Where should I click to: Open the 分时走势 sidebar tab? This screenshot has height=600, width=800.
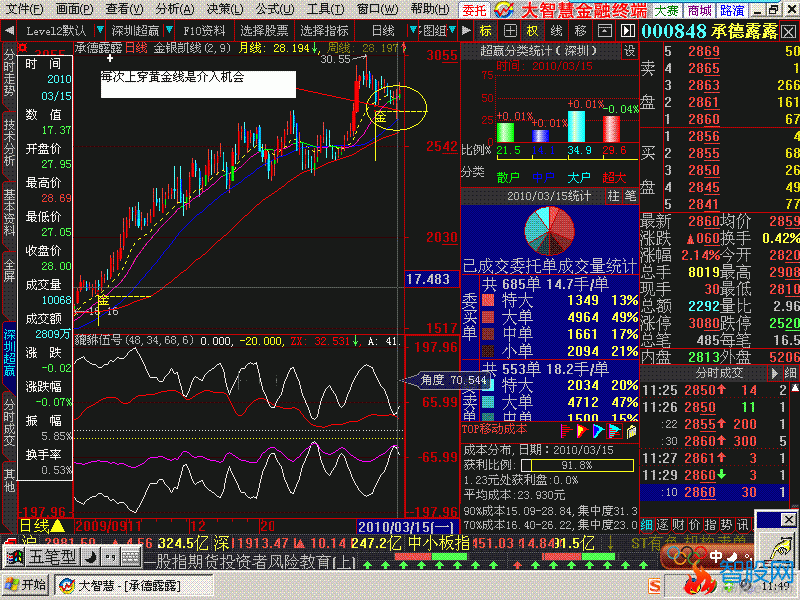pos(9,73)
